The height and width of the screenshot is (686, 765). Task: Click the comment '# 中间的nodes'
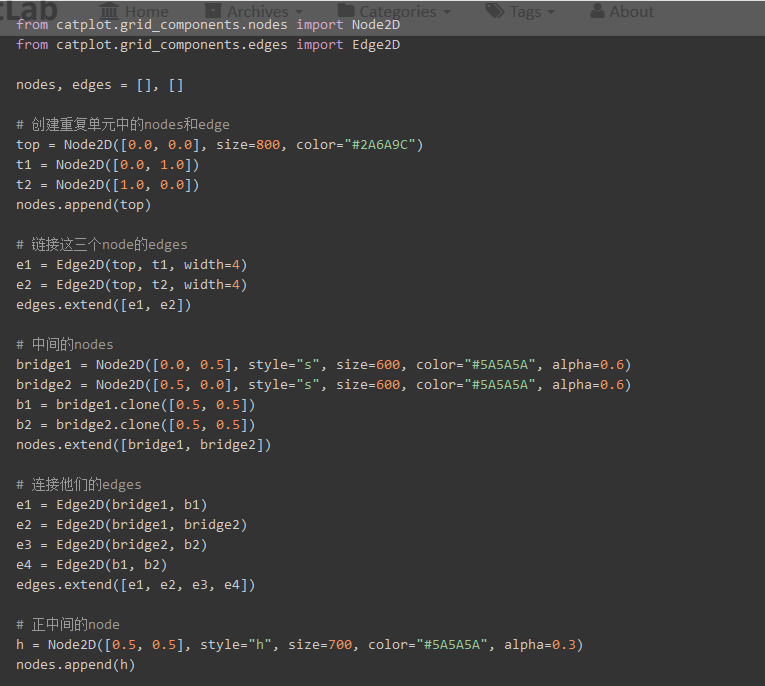point(64,345)
